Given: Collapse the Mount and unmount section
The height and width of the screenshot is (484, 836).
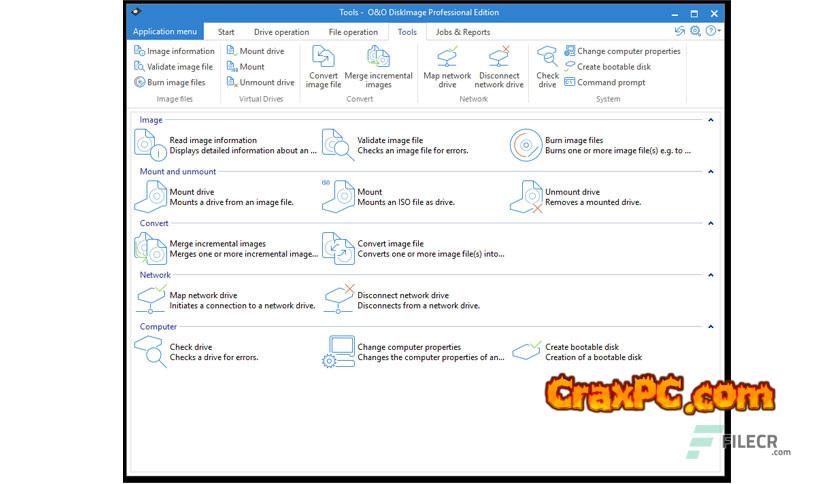Looking at the screenshot, I should (x=711, y=172).
